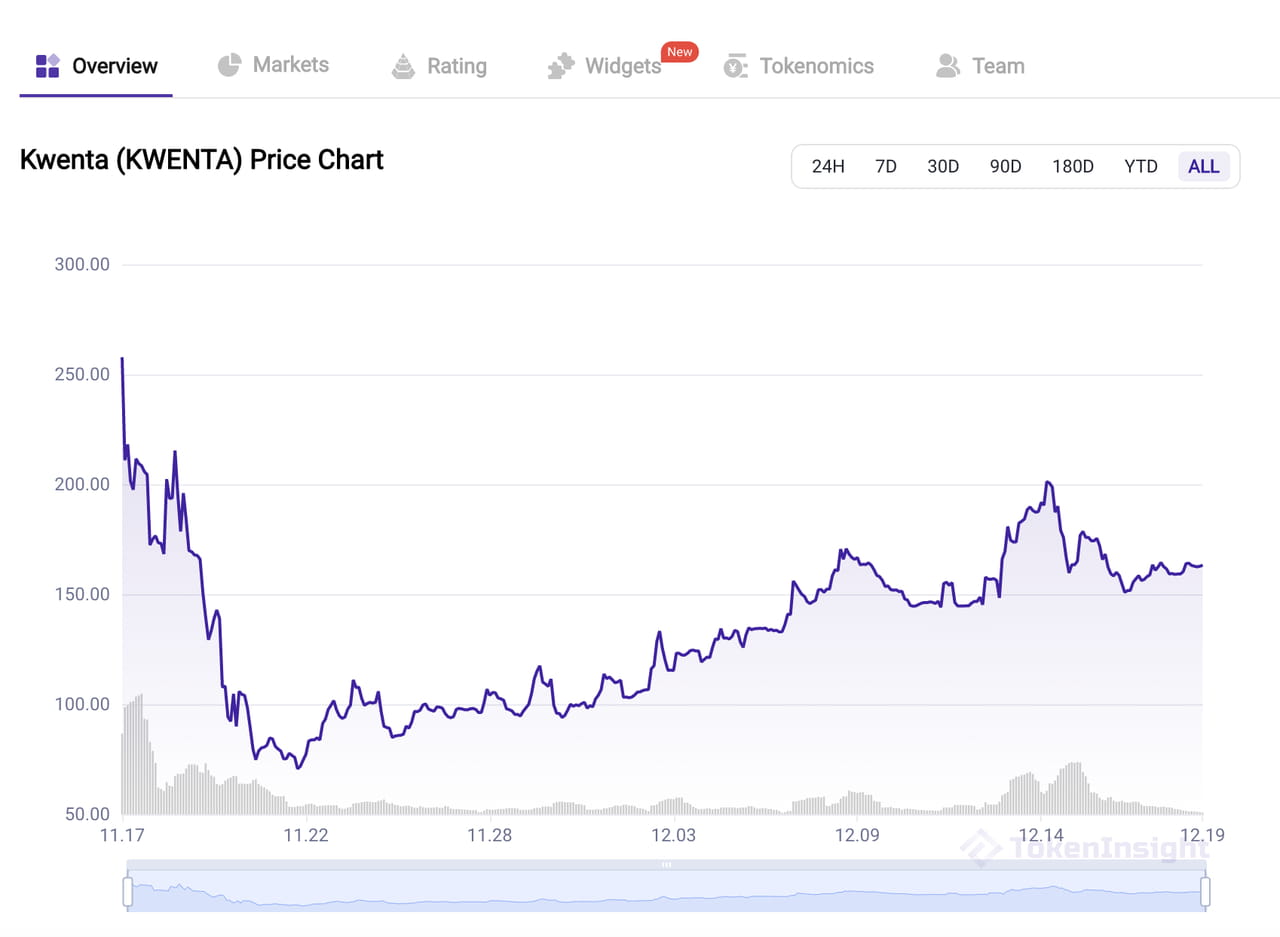Click the range selector top grip

(666, 865)
